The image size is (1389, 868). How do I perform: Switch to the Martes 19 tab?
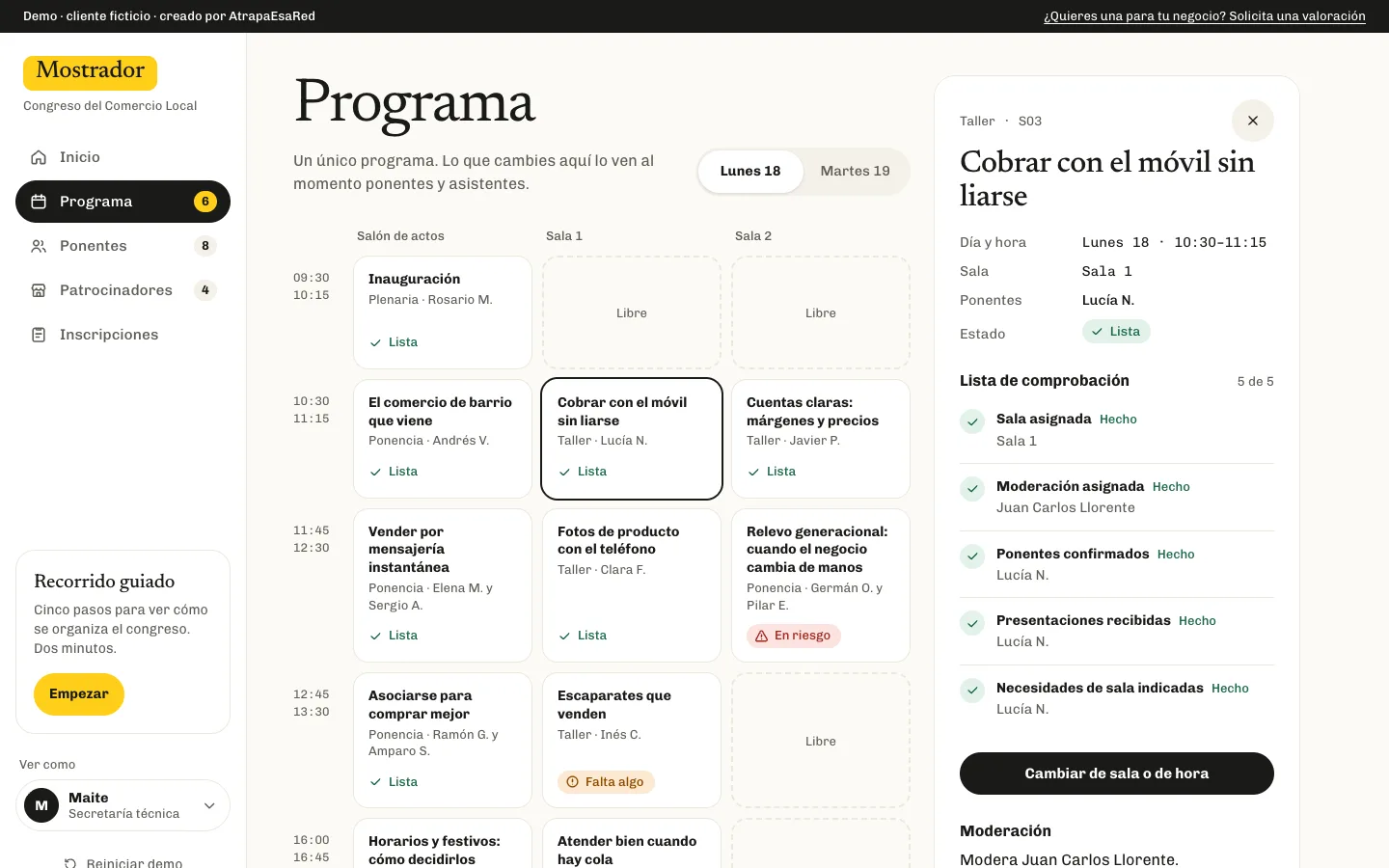click(x=855, y=172)
